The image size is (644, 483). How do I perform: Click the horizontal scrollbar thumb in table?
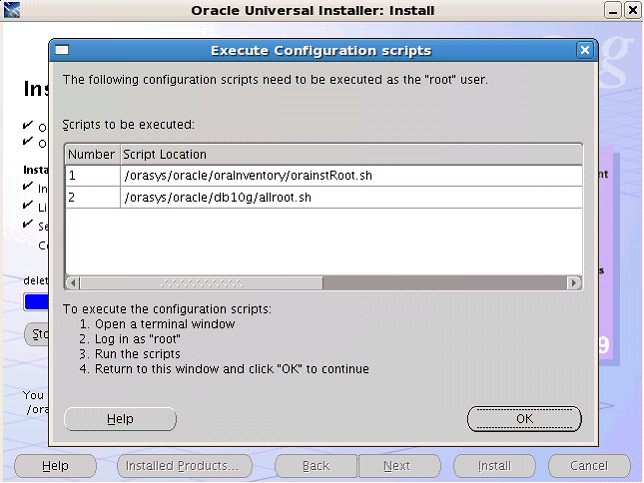tap(201, 283)
